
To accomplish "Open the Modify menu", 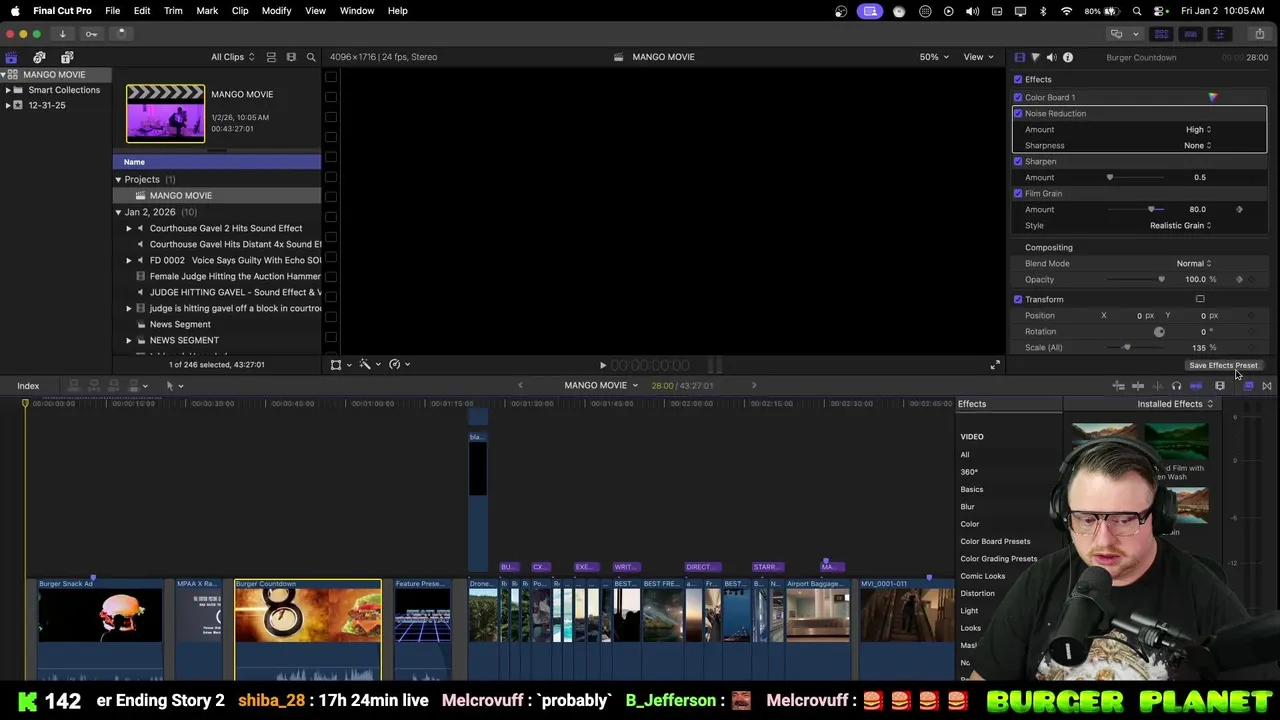I will pos(276,10).
